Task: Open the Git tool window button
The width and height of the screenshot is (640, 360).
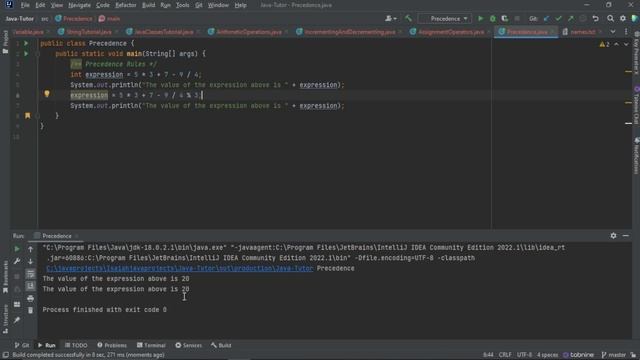Action: pyautogui.click(x=22, y=345)
